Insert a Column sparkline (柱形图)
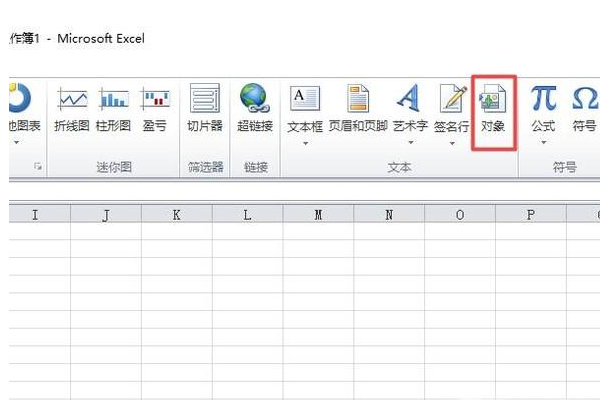This screenshot has height=400, width=600. click(113, 109)
